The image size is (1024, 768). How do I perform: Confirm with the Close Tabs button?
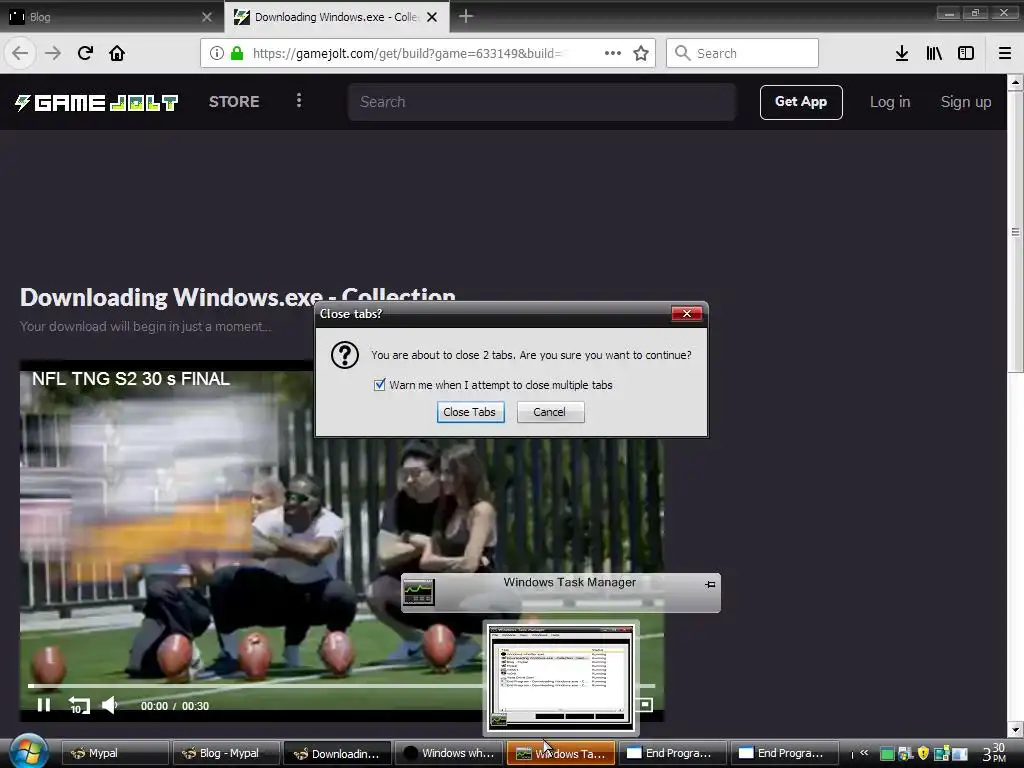click(x=470, y=412)
